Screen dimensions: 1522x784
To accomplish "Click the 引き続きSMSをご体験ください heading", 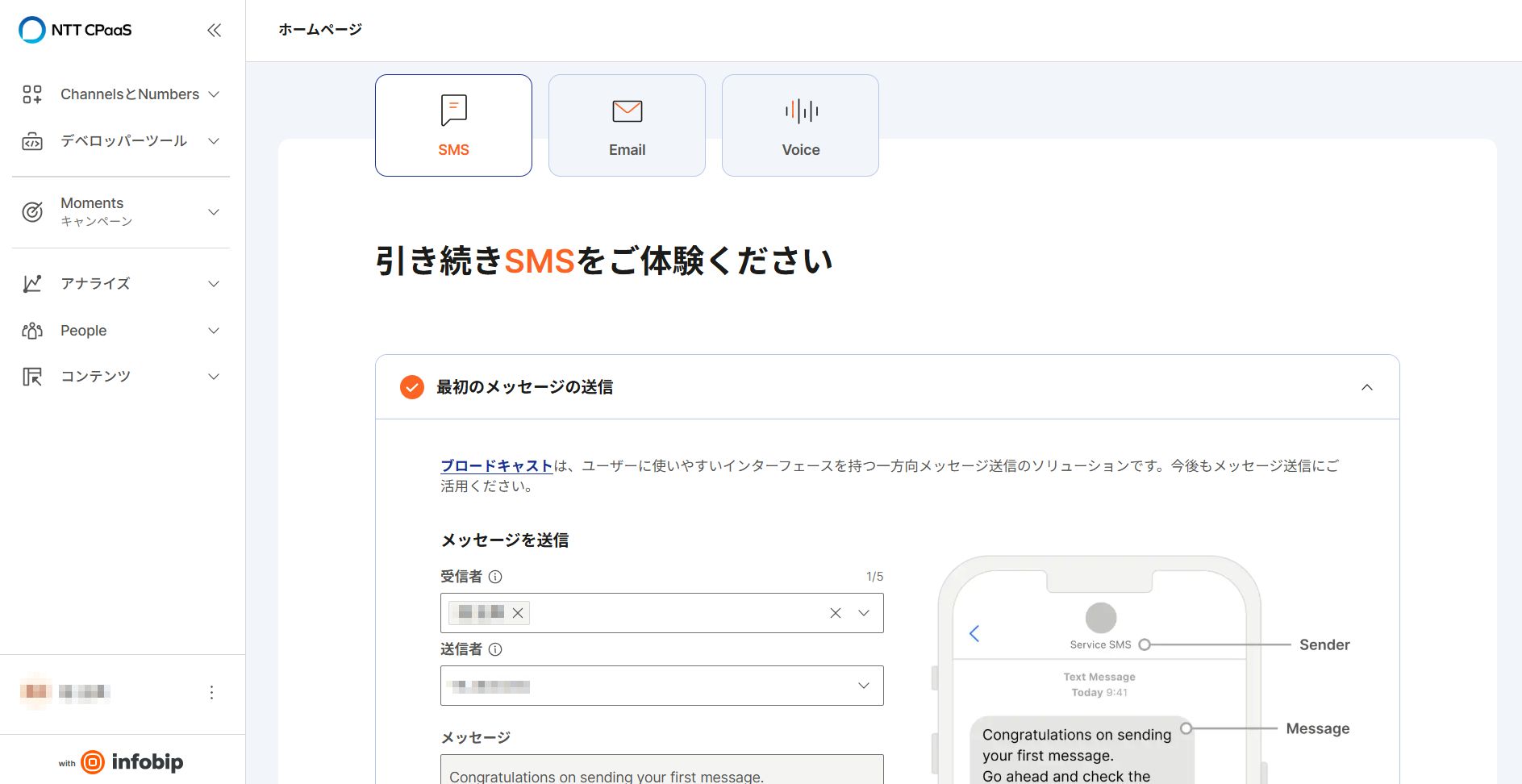I will (604, 261).
